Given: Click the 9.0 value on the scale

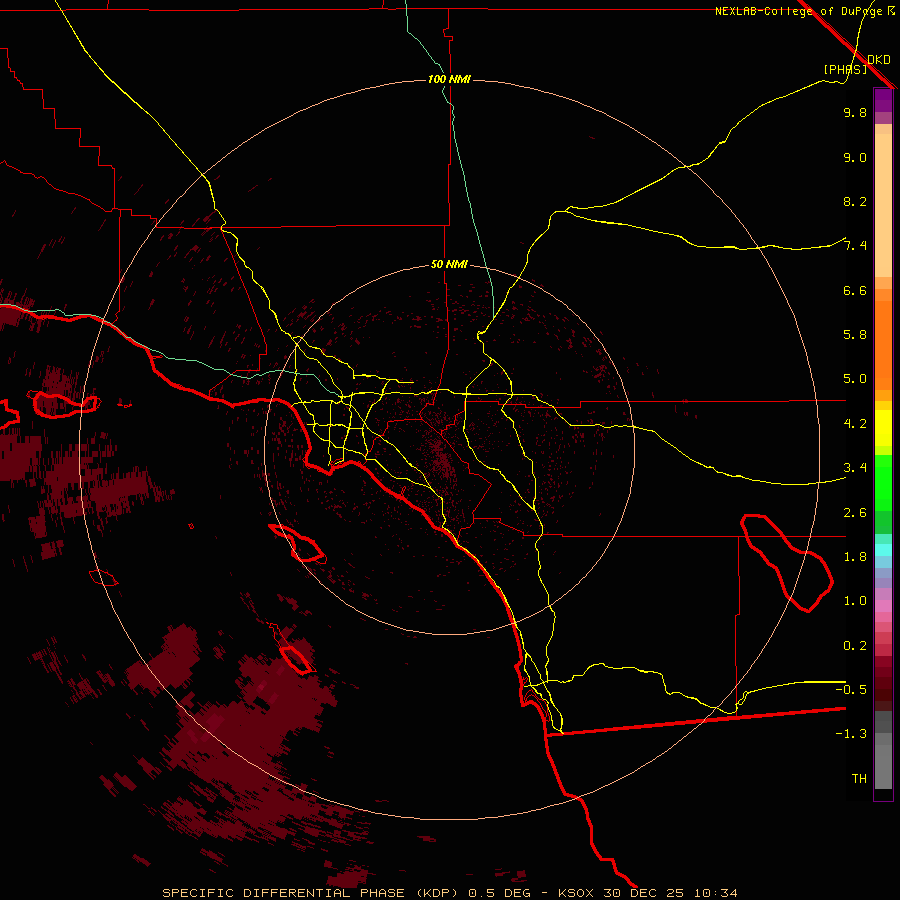Looking at the screenshot, I should 855,157.
